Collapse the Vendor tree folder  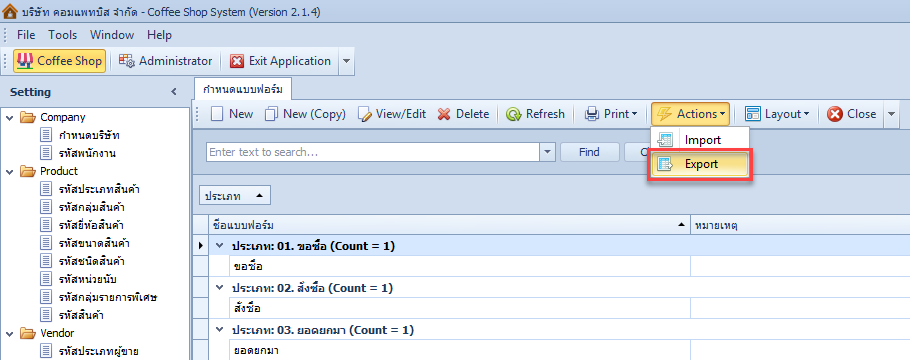click(x=9, y=333)
